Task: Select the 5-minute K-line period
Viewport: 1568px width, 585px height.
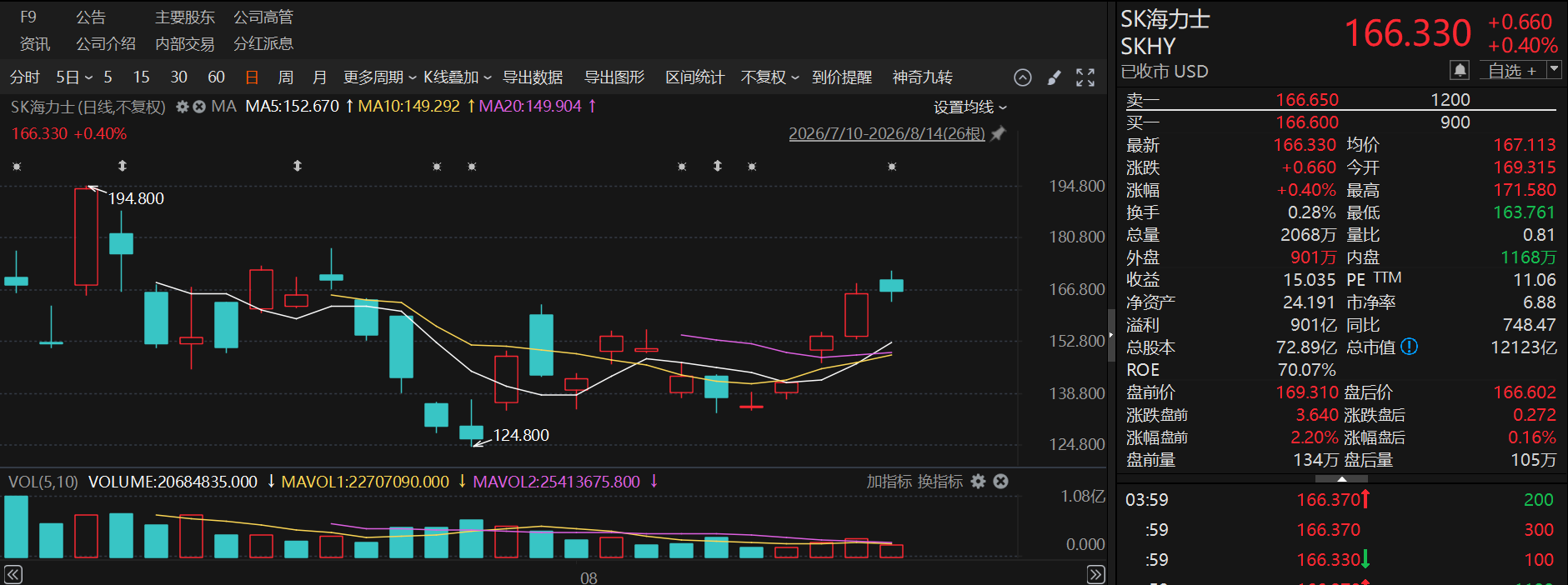Action: [x=108, y=77]
